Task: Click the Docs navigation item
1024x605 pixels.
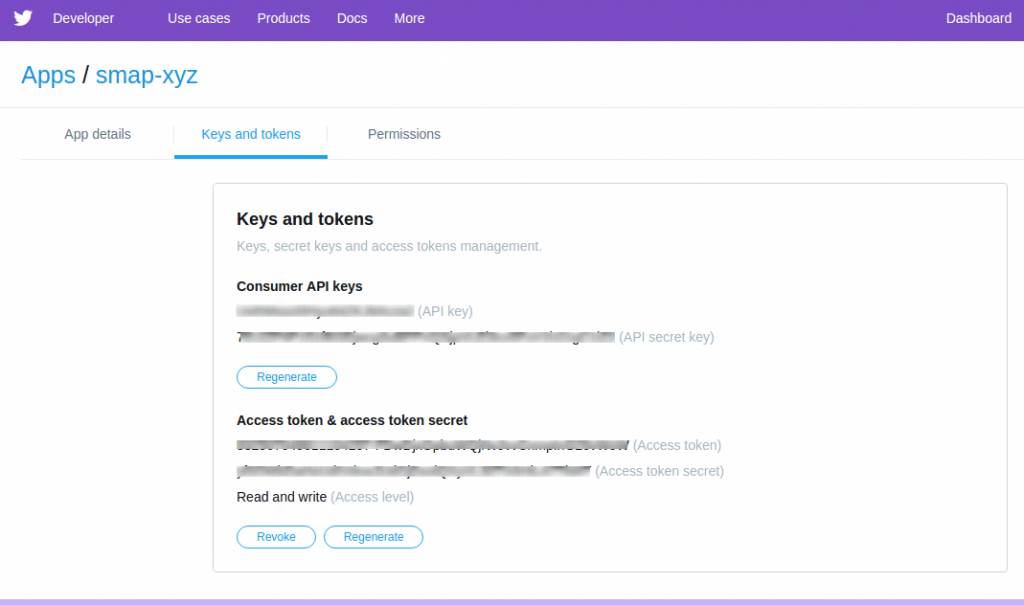Action: pyautogui.click(x=351, y=18)
